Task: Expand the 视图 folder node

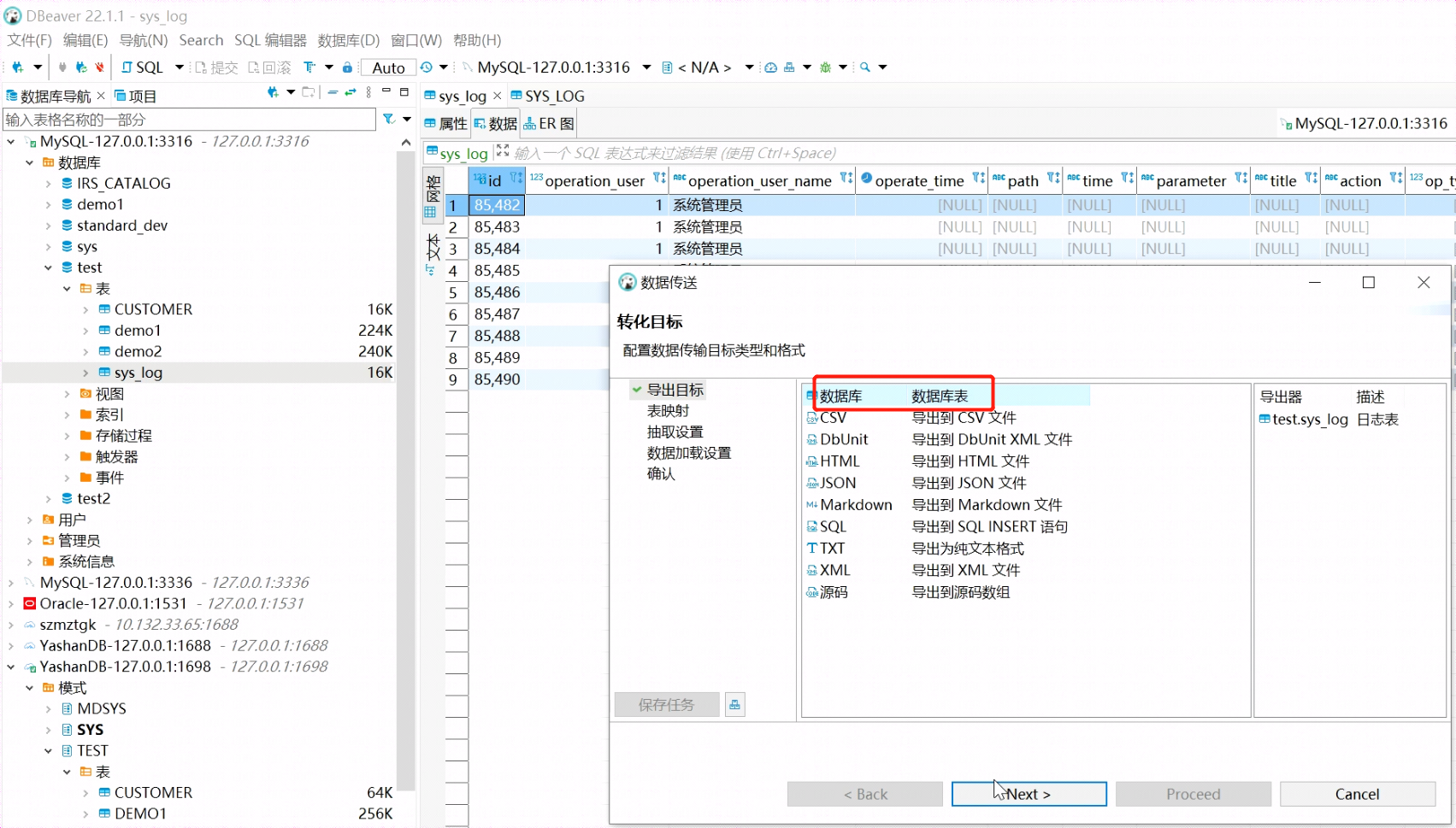Action: pyautogui.click(x=68, y=394)
